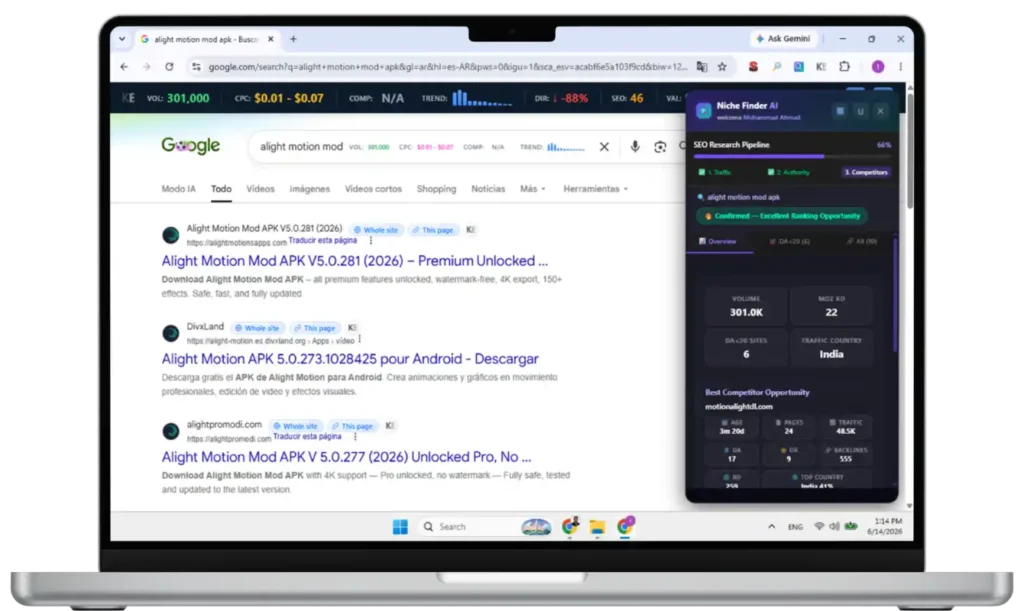Viewport: 1024px width, 611px height.
Task: Click the Niche Finder panel vertical scrollbar
Action: pyautogui.click(x=895, y=294)
